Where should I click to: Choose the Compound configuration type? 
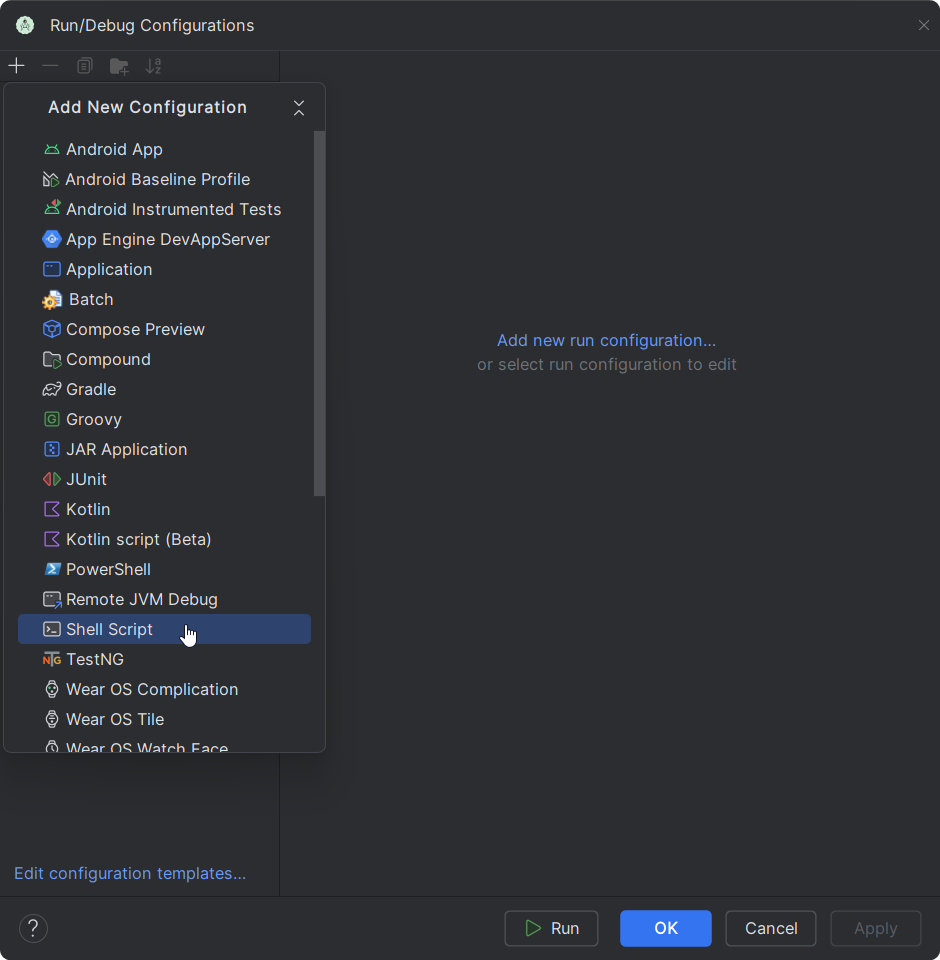(164, 359)
